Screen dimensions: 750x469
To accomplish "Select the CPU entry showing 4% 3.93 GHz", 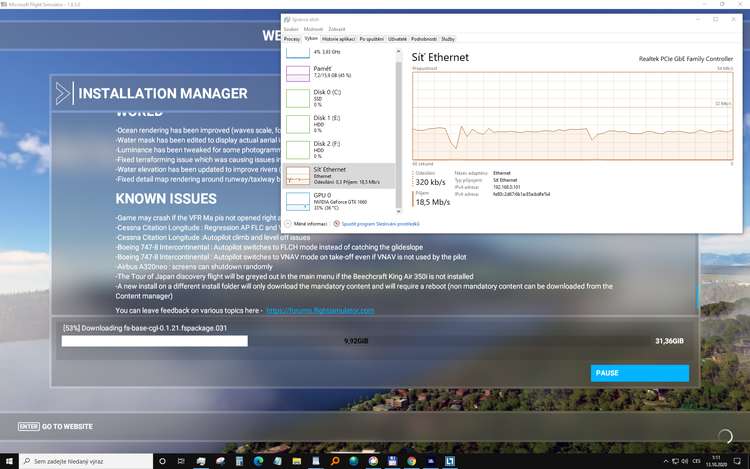I will 339,53.
